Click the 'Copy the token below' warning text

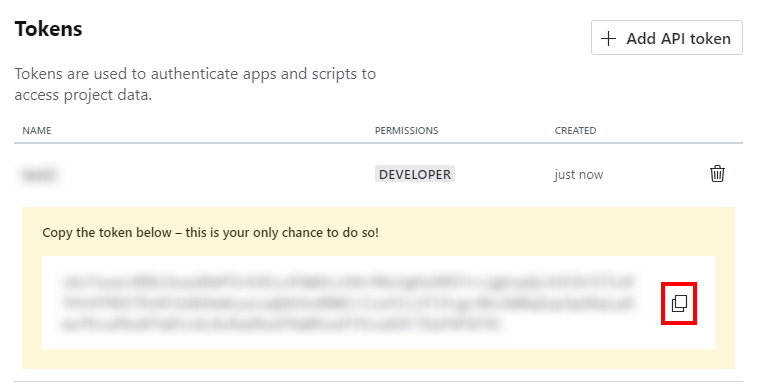tap(210, 233)
